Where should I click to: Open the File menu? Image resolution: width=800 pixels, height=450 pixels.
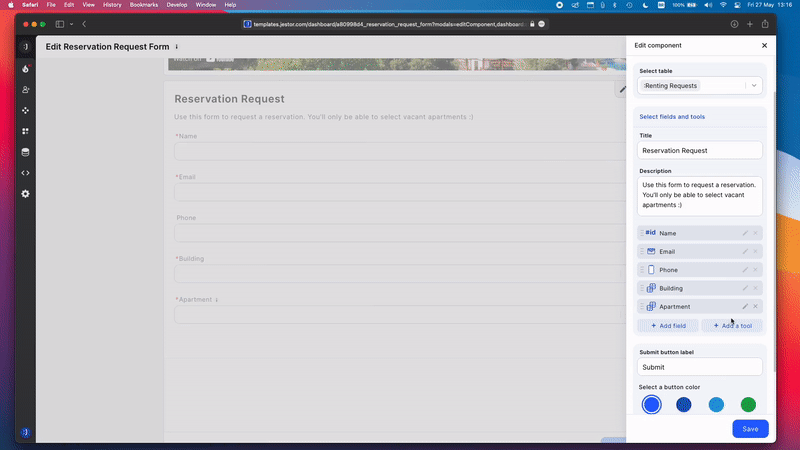51,5
